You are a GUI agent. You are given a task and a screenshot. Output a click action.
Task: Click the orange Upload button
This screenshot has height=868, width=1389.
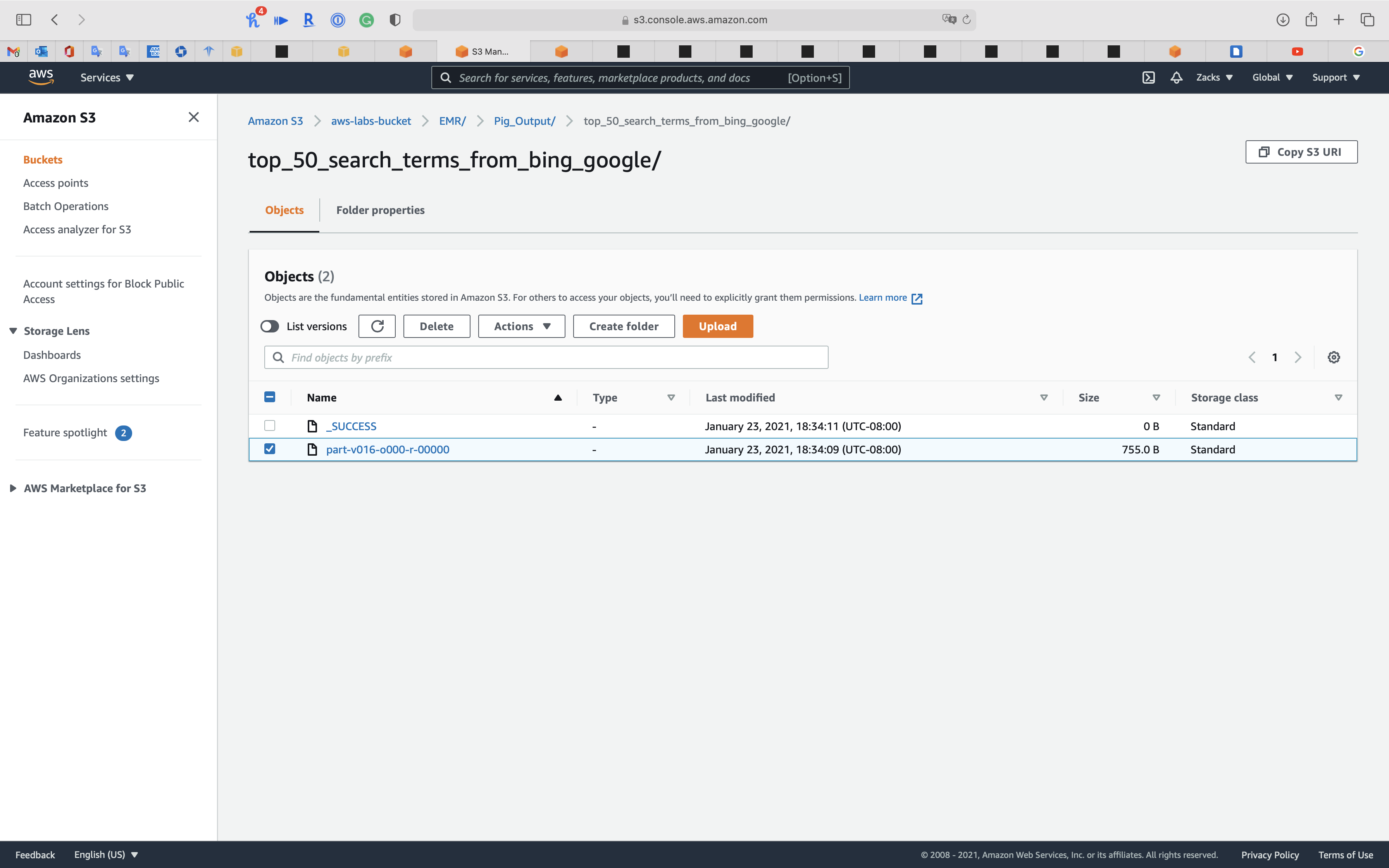coord(717,326)
